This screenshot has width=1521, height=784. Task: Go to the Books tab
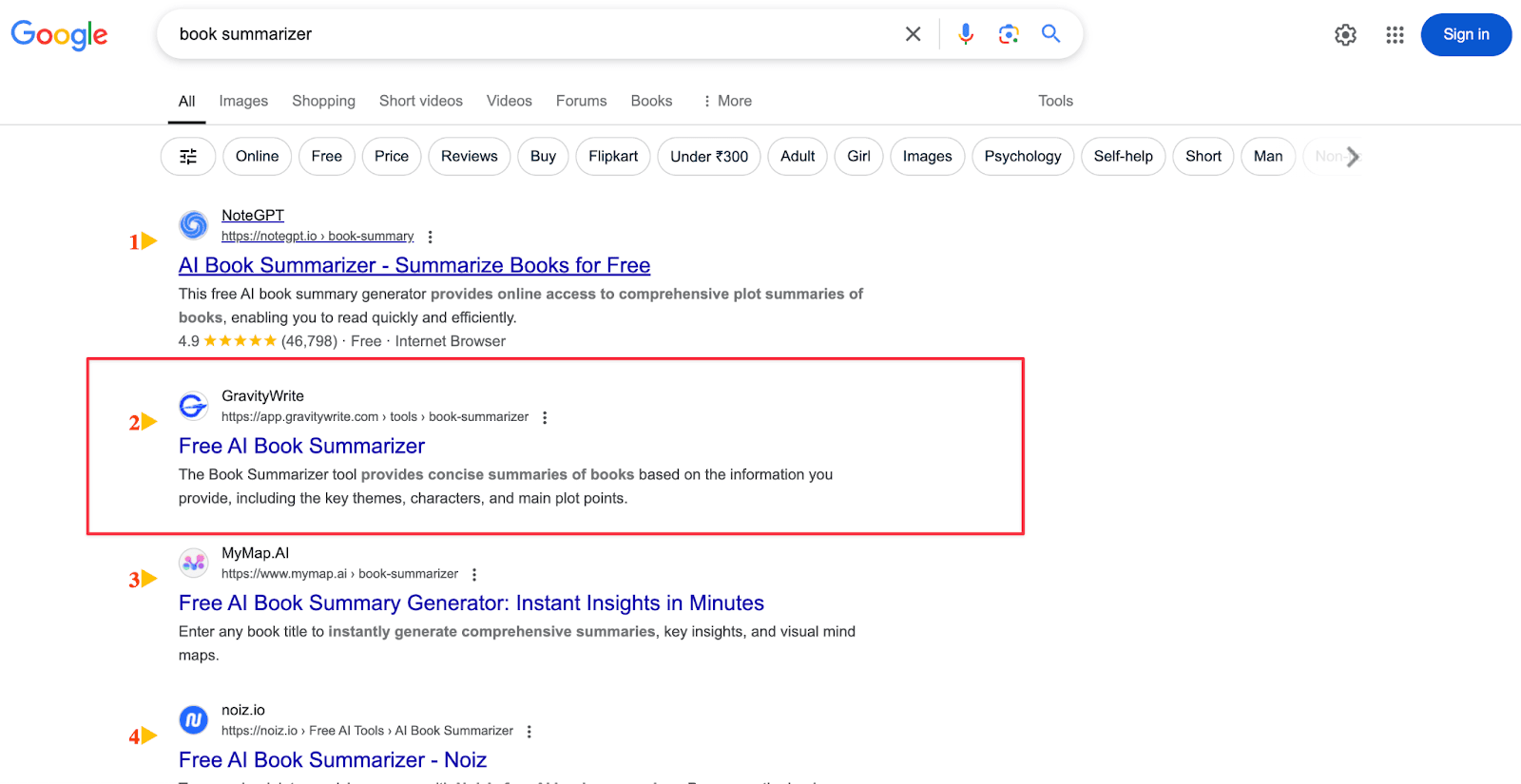point(651,101)
